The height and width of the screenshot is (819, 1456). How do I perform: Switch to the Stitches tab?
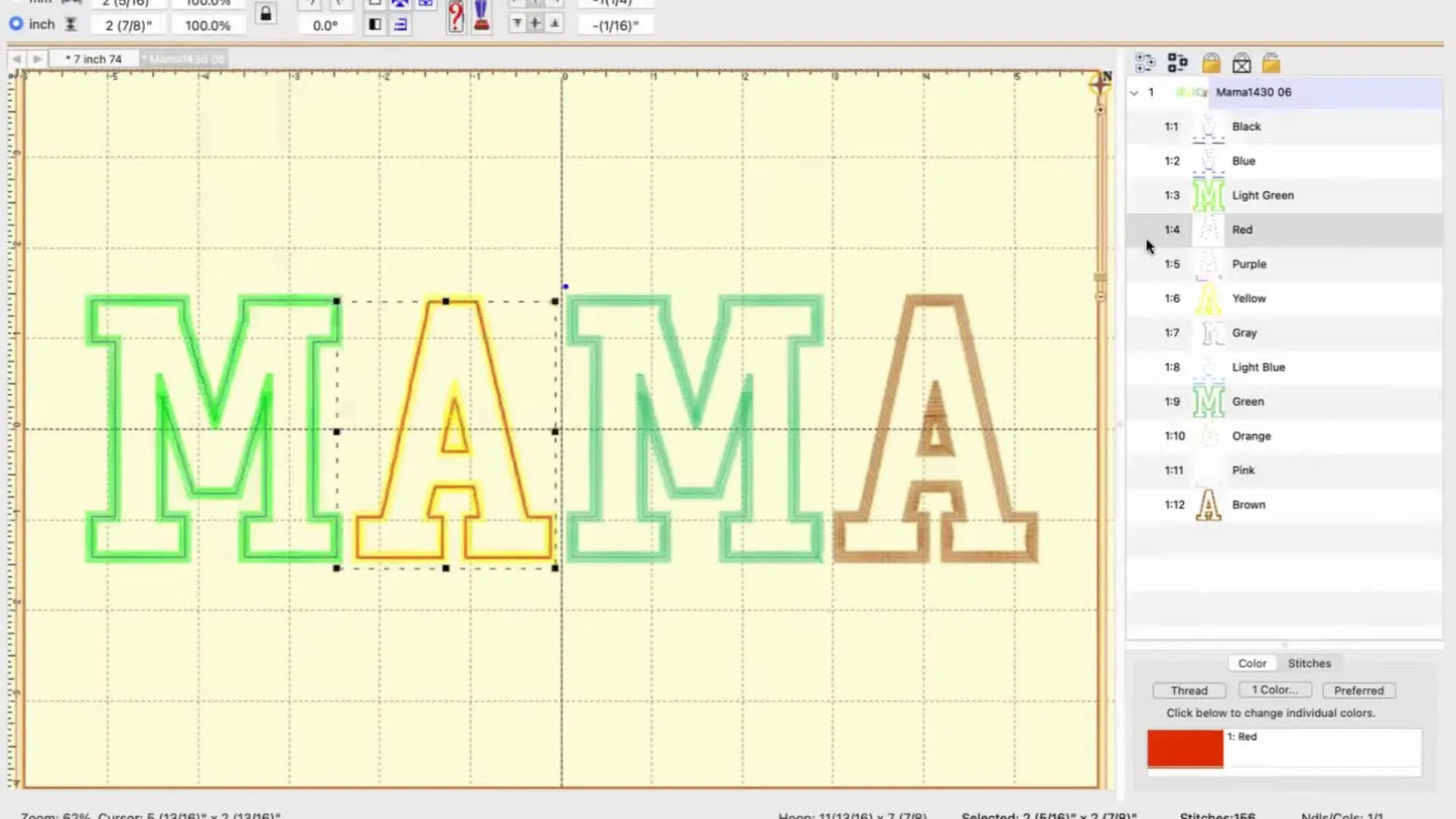pos(1309,663)
